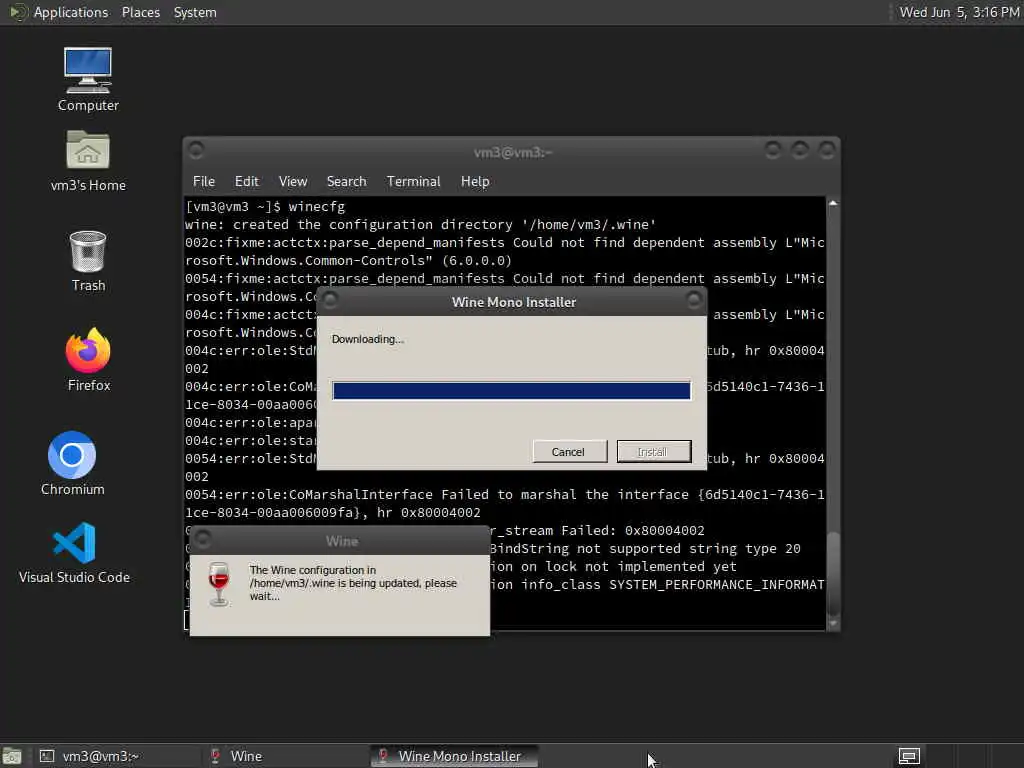
Task: Click the 'Downloading...' label text
Action: coord(368,339)
